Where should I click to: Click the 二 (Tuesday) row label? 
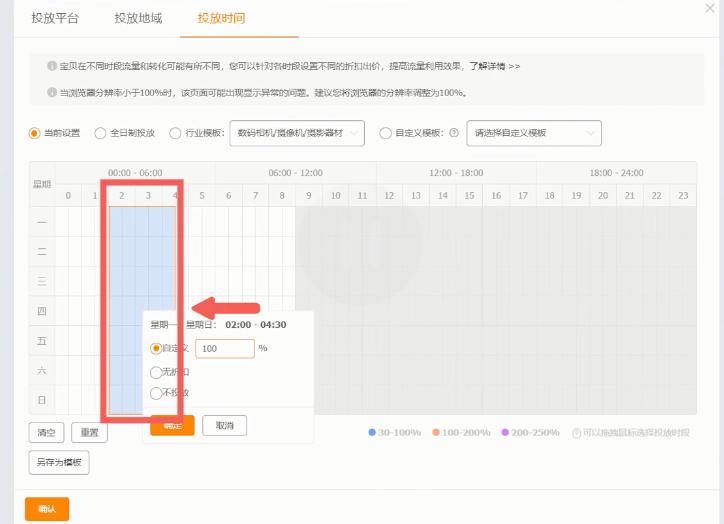42,252
